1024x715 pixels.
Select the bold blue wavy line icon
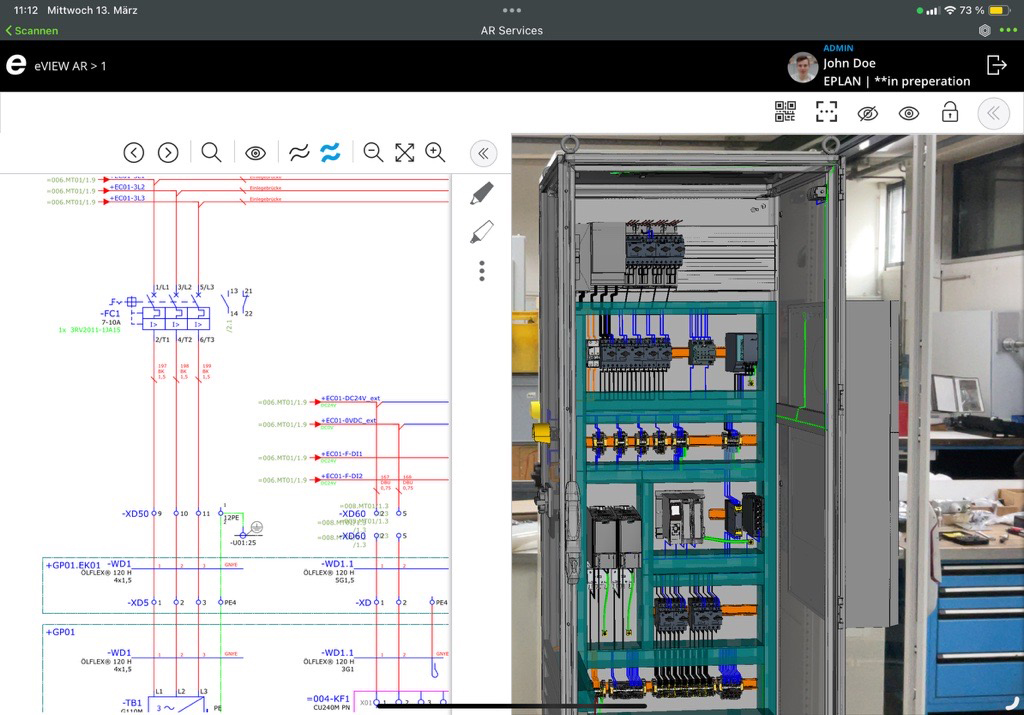pyautogui.click(x=330, y=152)
